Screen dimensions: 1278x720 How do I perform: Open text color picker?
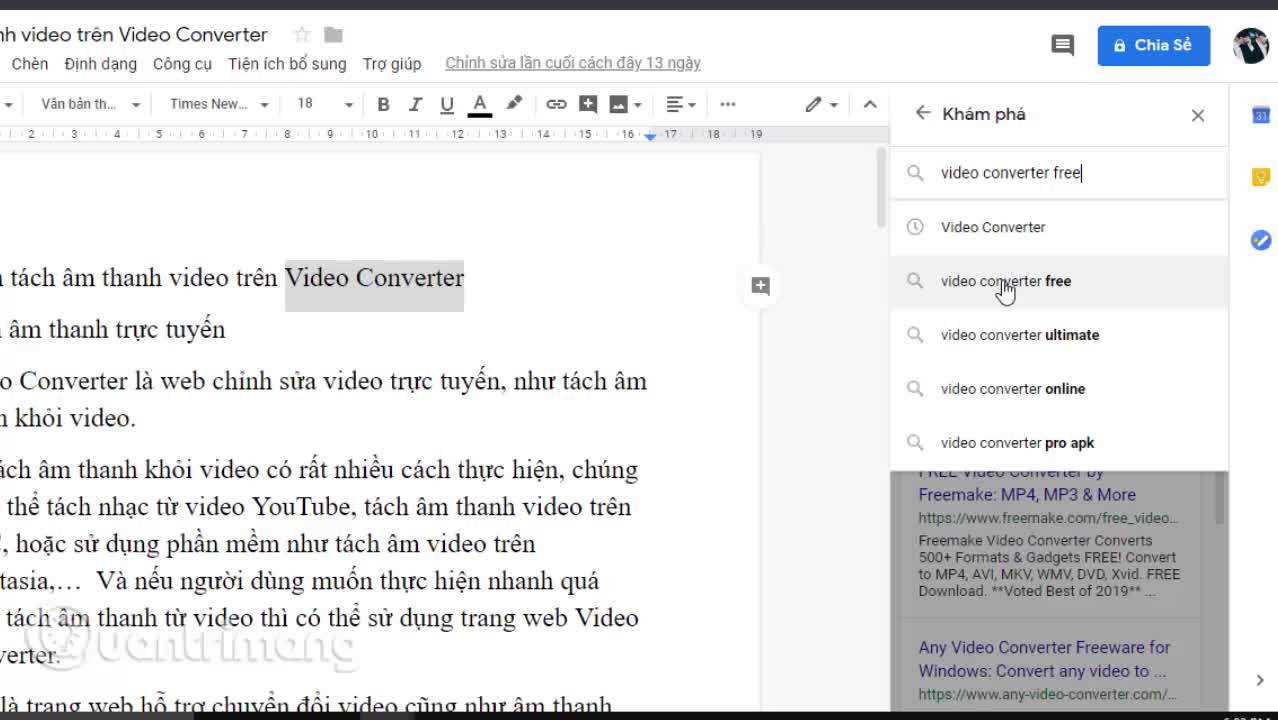[480, 104]
